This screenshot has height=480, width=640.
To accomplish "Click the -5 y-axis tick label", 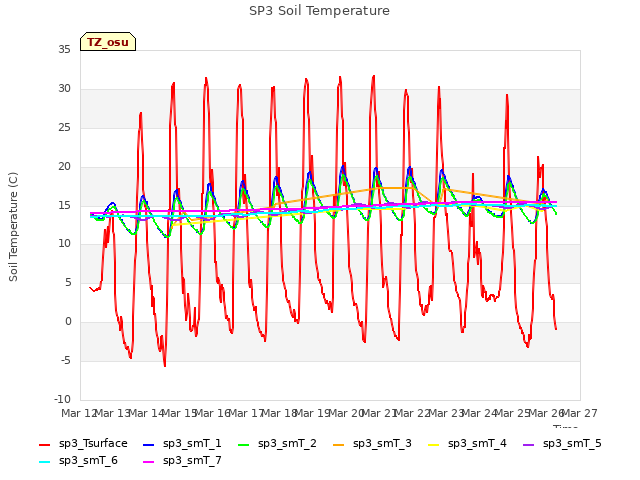I will [65, 360].
